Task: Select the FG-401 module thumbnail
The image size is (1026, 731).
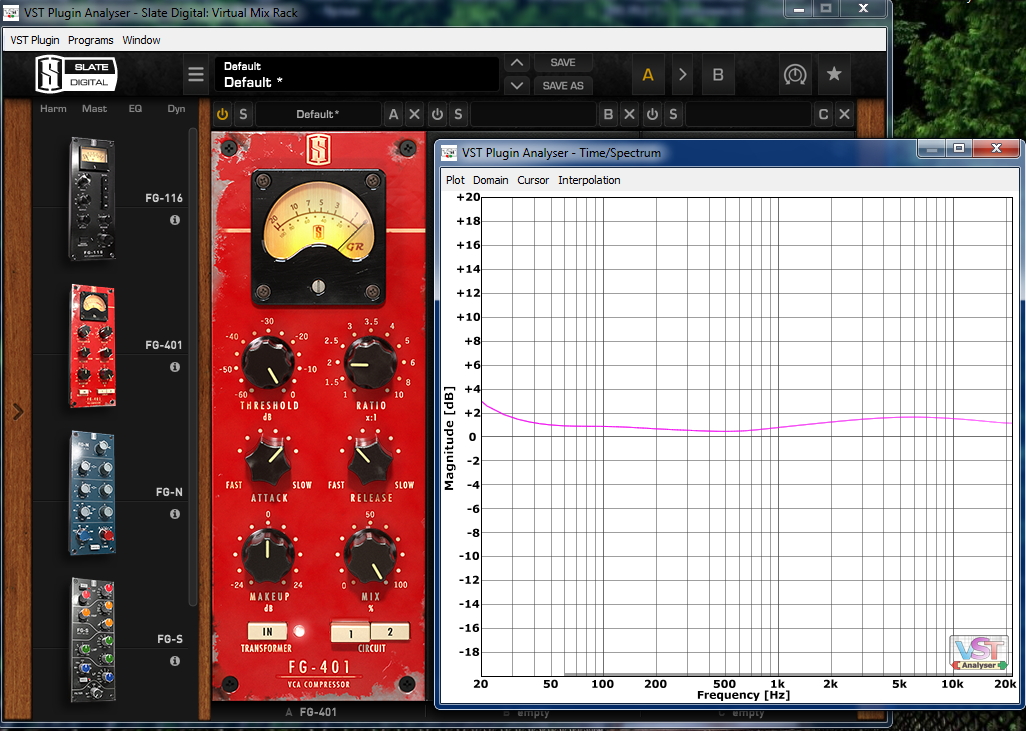Action: tap(92, 346)
